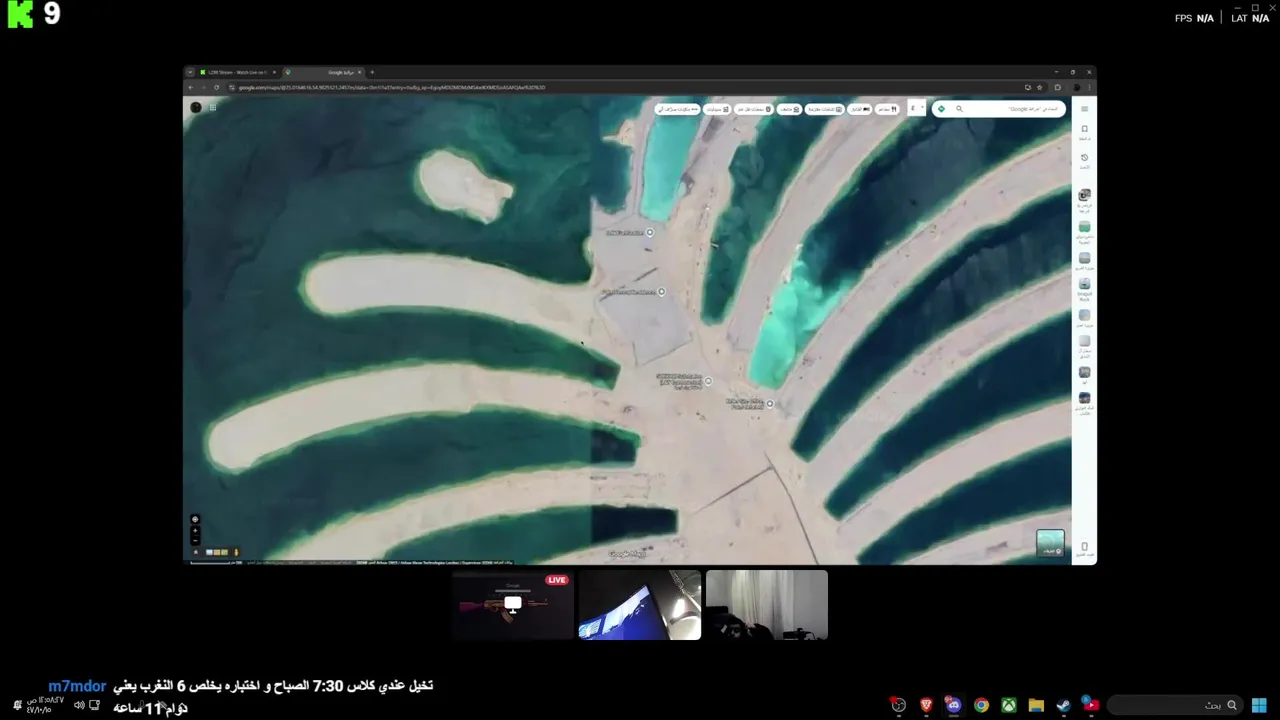1280x720 pixels.
Task: Click the m7mdor username in chat overlay
Action: click(x=77, y=686)
